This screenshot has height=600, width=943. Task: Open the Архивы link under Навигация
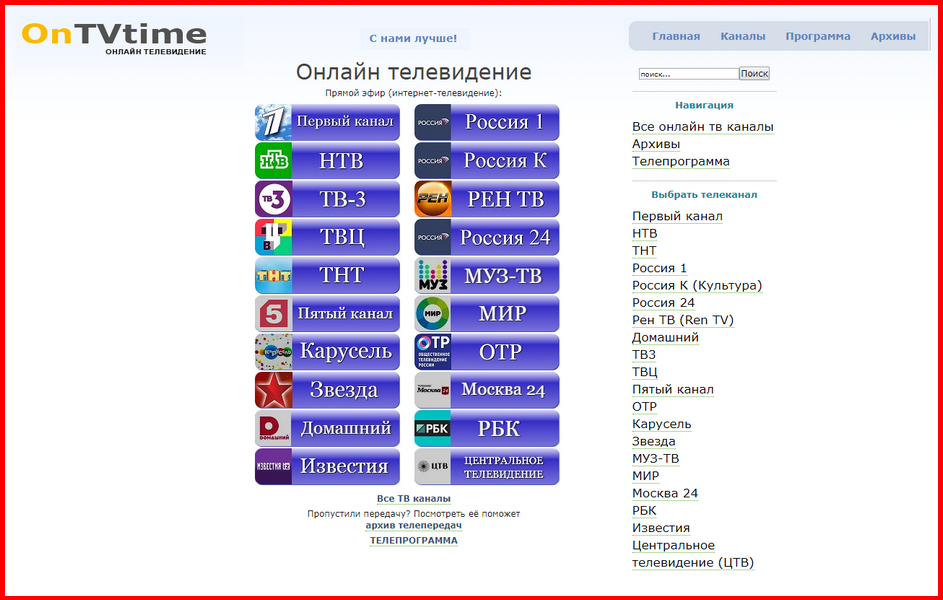pos(656,144)
